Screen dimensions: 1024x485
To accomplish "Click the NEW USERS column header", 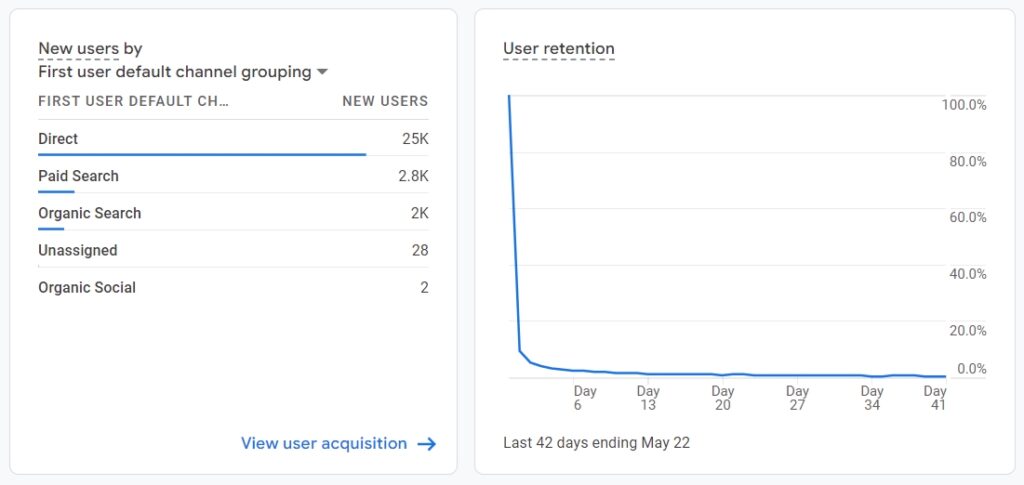I will (385, 101).
